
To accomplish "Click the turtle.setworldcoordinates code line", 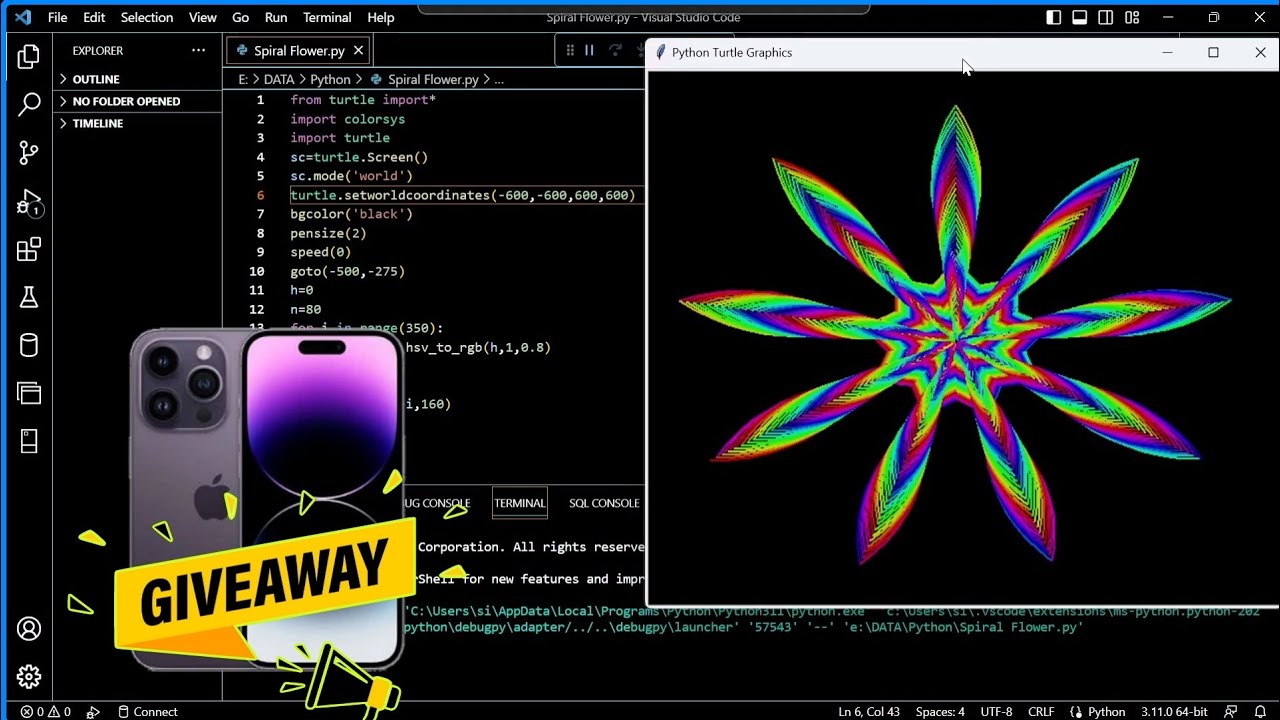I will 463,195.
